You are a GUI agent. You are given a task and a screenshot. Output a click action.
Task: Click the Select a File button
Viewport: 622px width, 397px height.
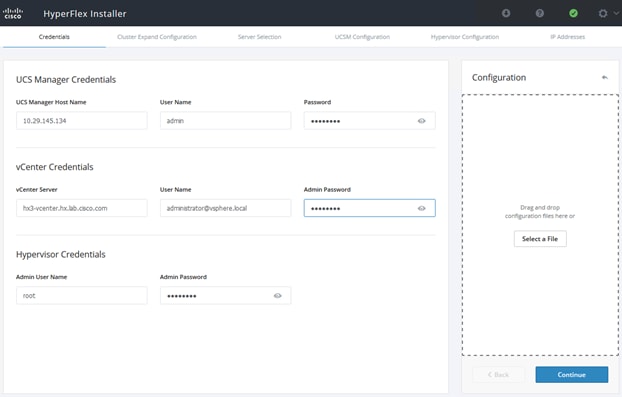click(x=540, y=239)
